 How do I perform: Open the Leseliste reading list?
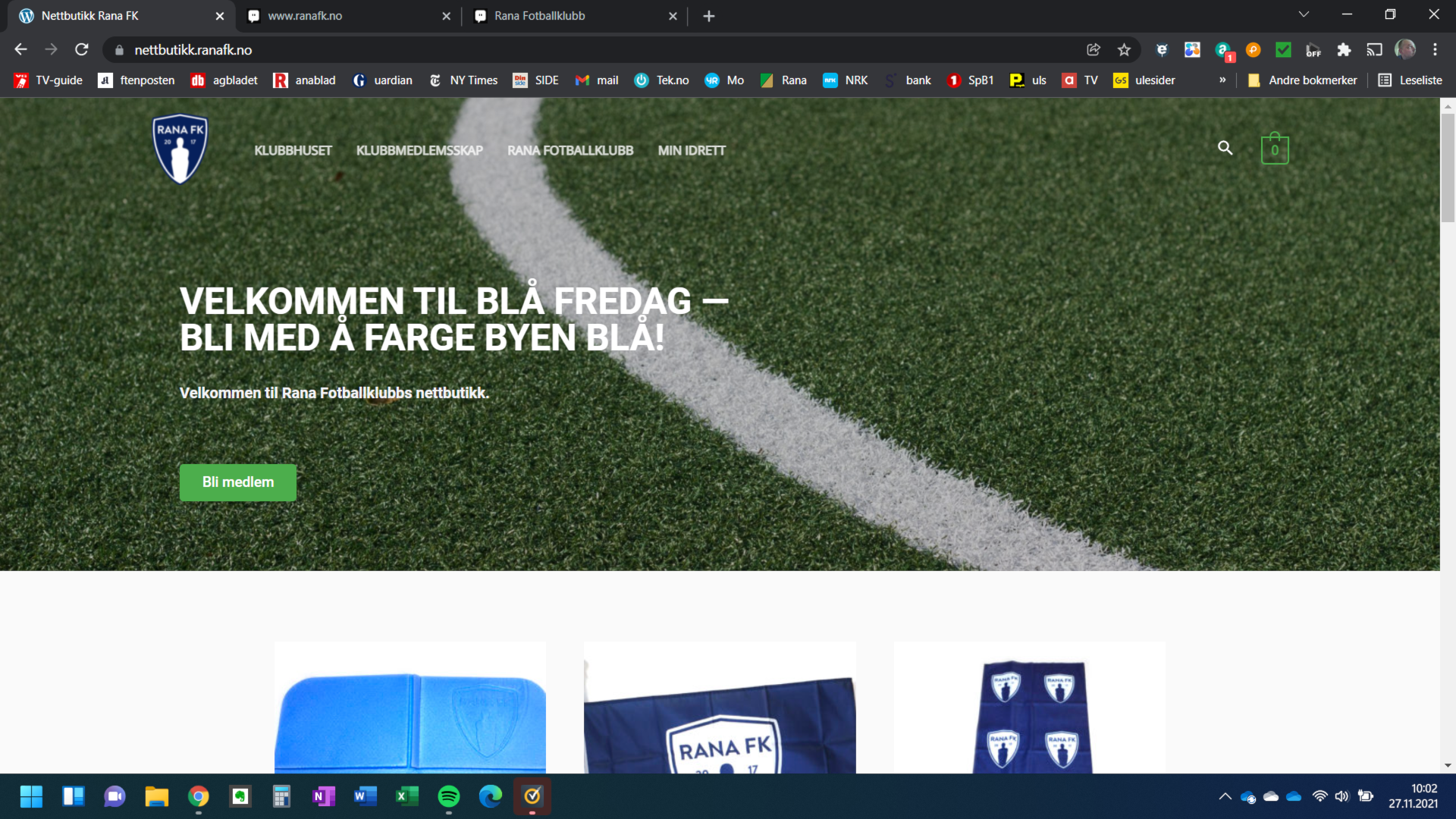pos(1410,80)
